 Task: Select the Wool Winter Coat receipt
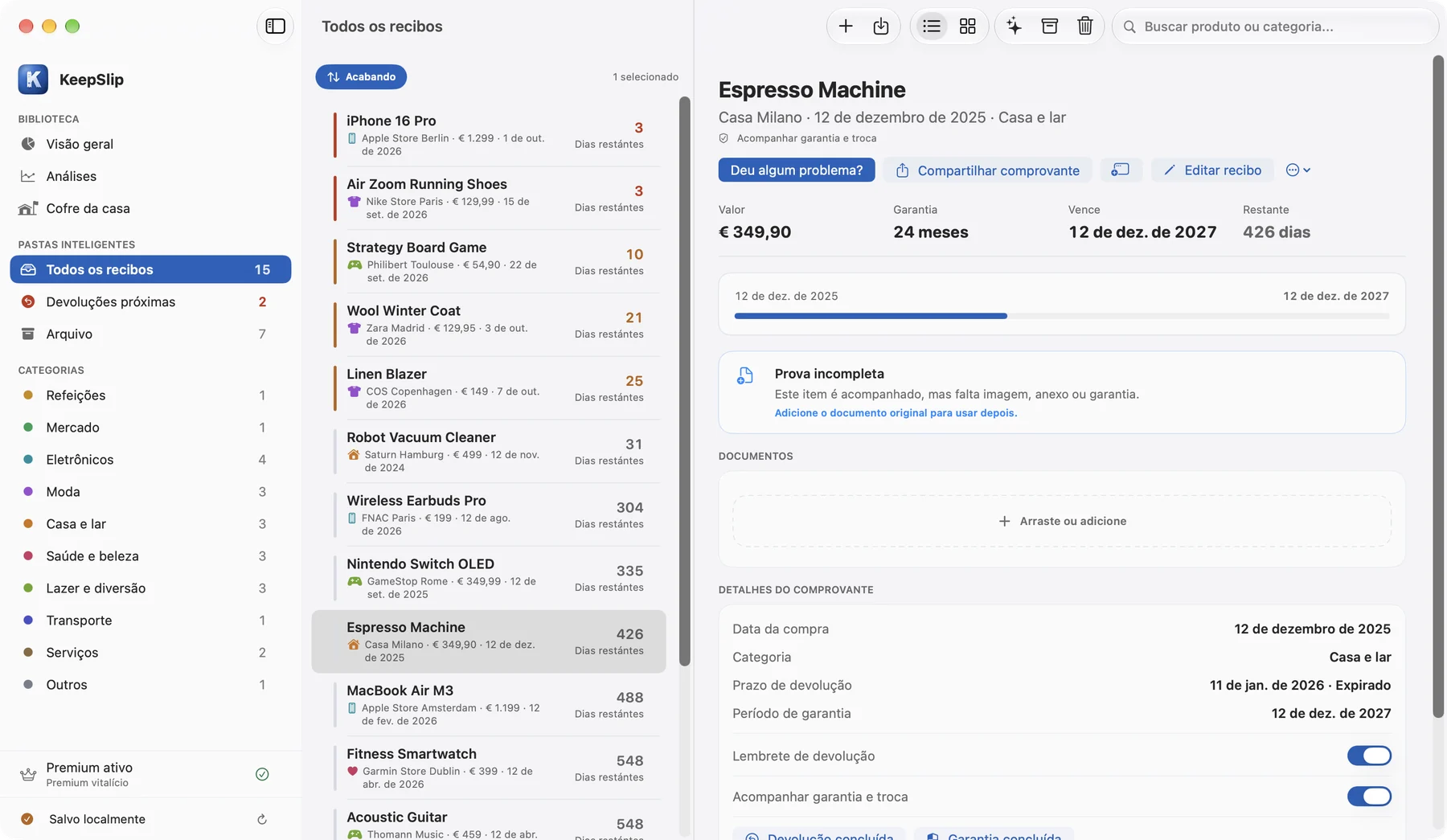489,325
